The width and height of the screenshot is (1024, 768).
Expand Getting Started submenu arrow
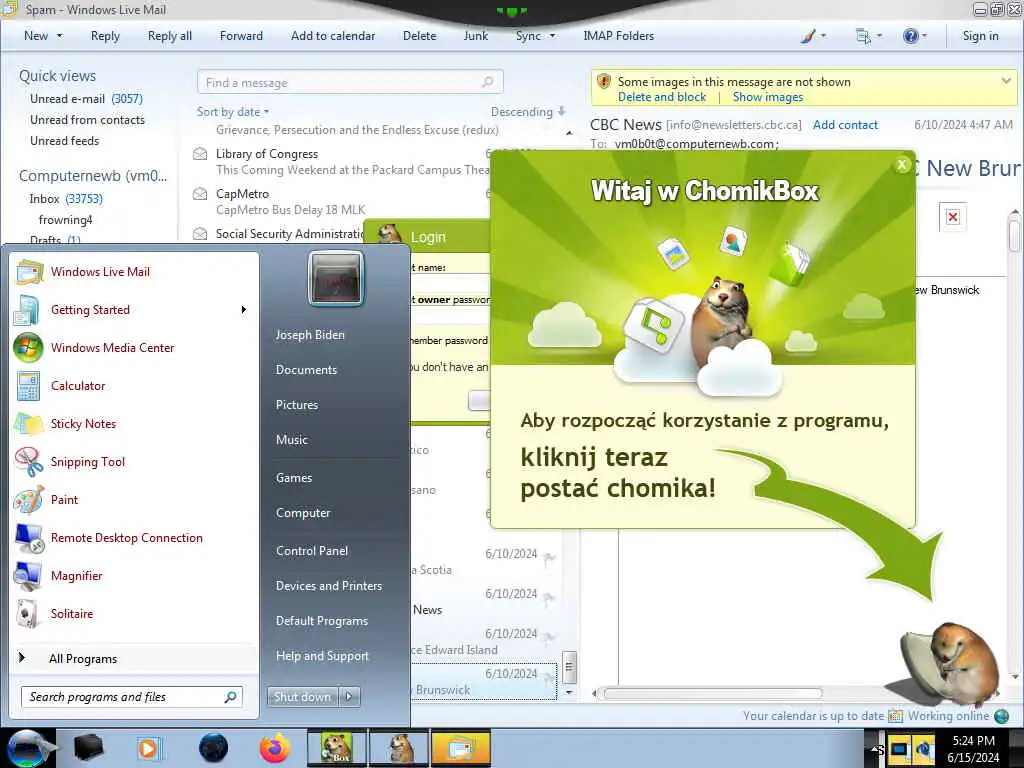pyautogui.click(x=244, y=310)
